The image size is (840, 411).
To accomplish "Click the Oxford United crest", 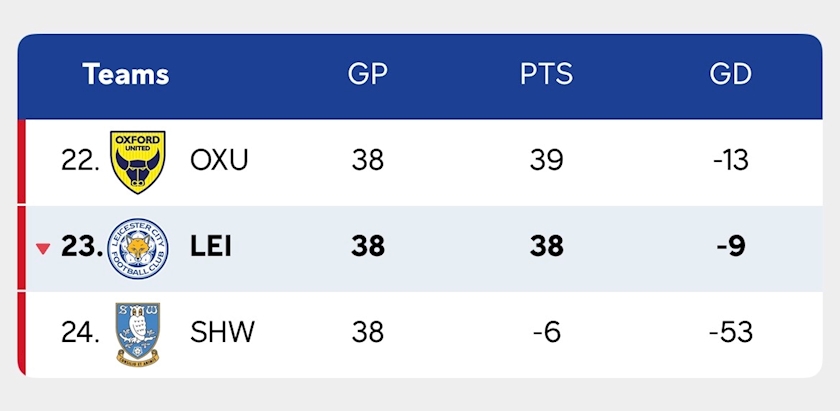I will 138,162.
